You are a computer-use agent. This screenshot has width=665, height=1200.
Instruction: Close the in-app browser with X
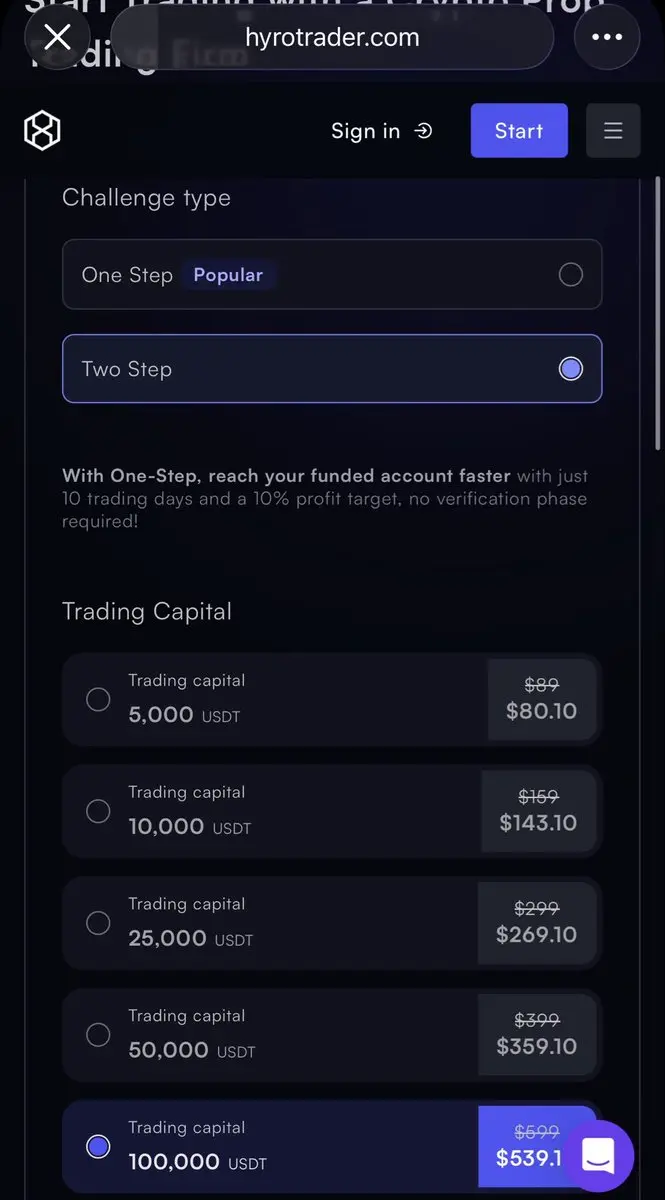(x=58, y=38)
